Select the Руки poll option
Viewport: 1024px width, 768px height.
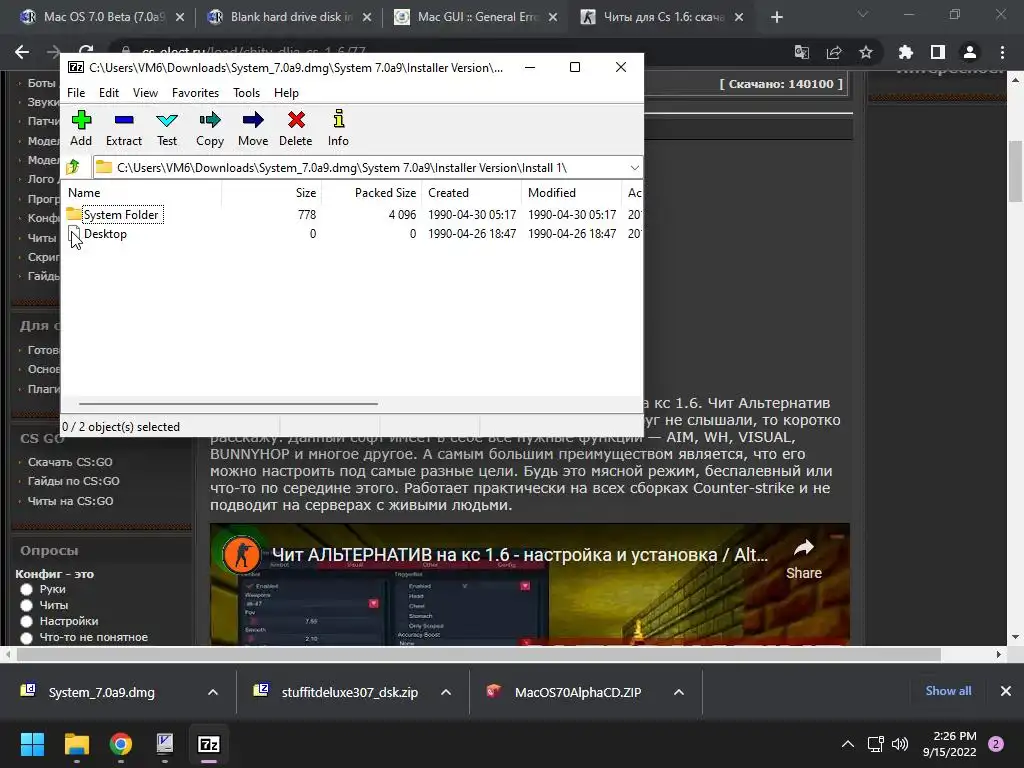click(x=27, y=589)
